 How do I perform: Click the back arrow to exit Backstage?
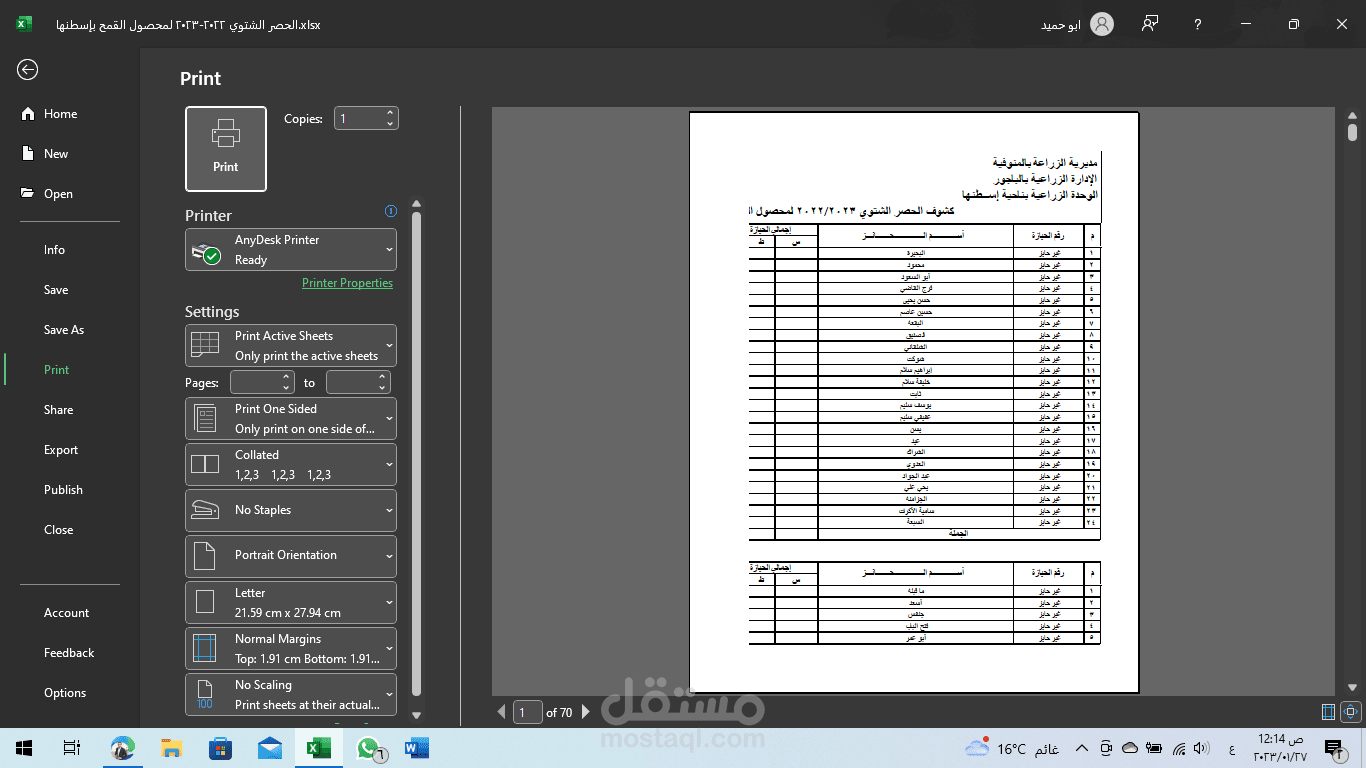(27, 69)
